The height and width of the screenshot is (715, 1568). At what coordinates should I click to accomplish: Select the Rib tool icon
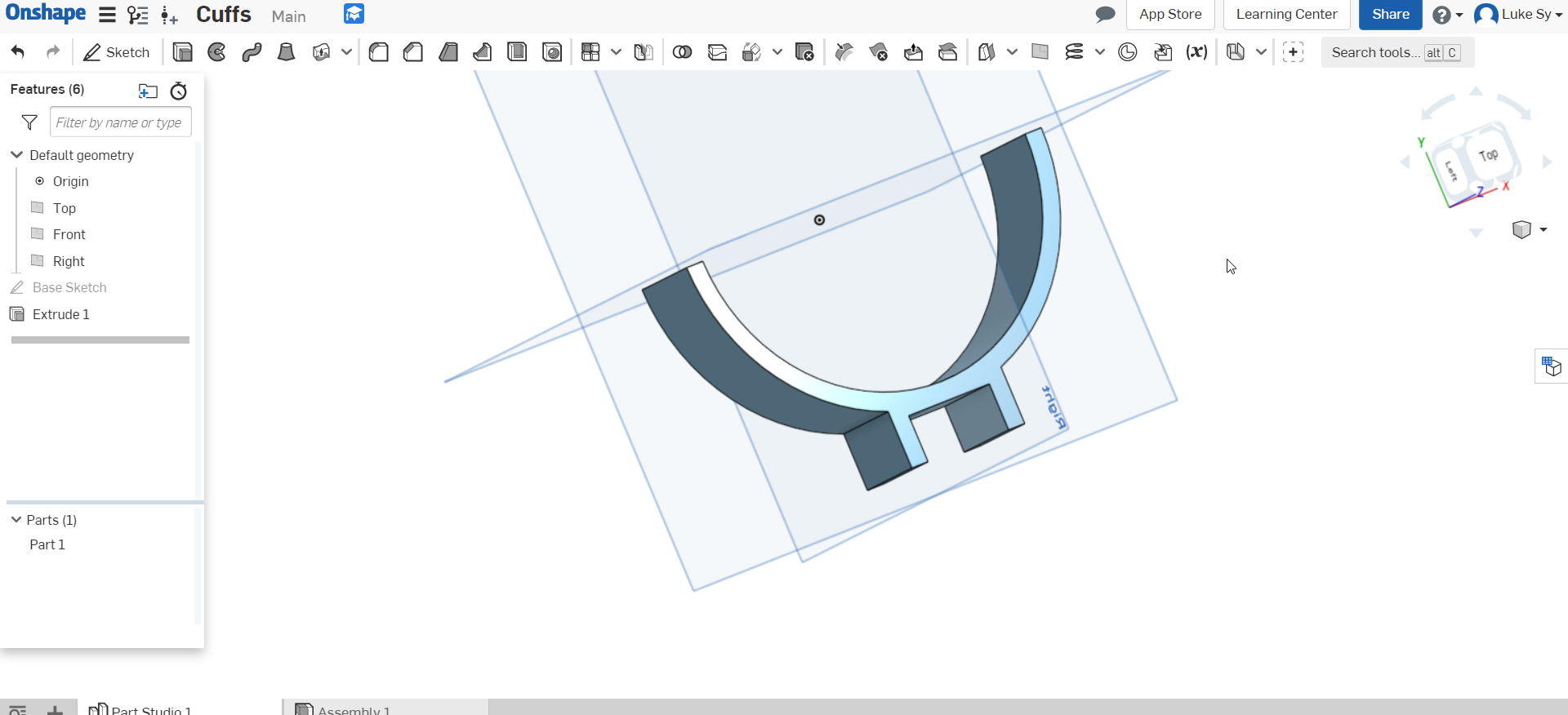click(x=483, y=52)
